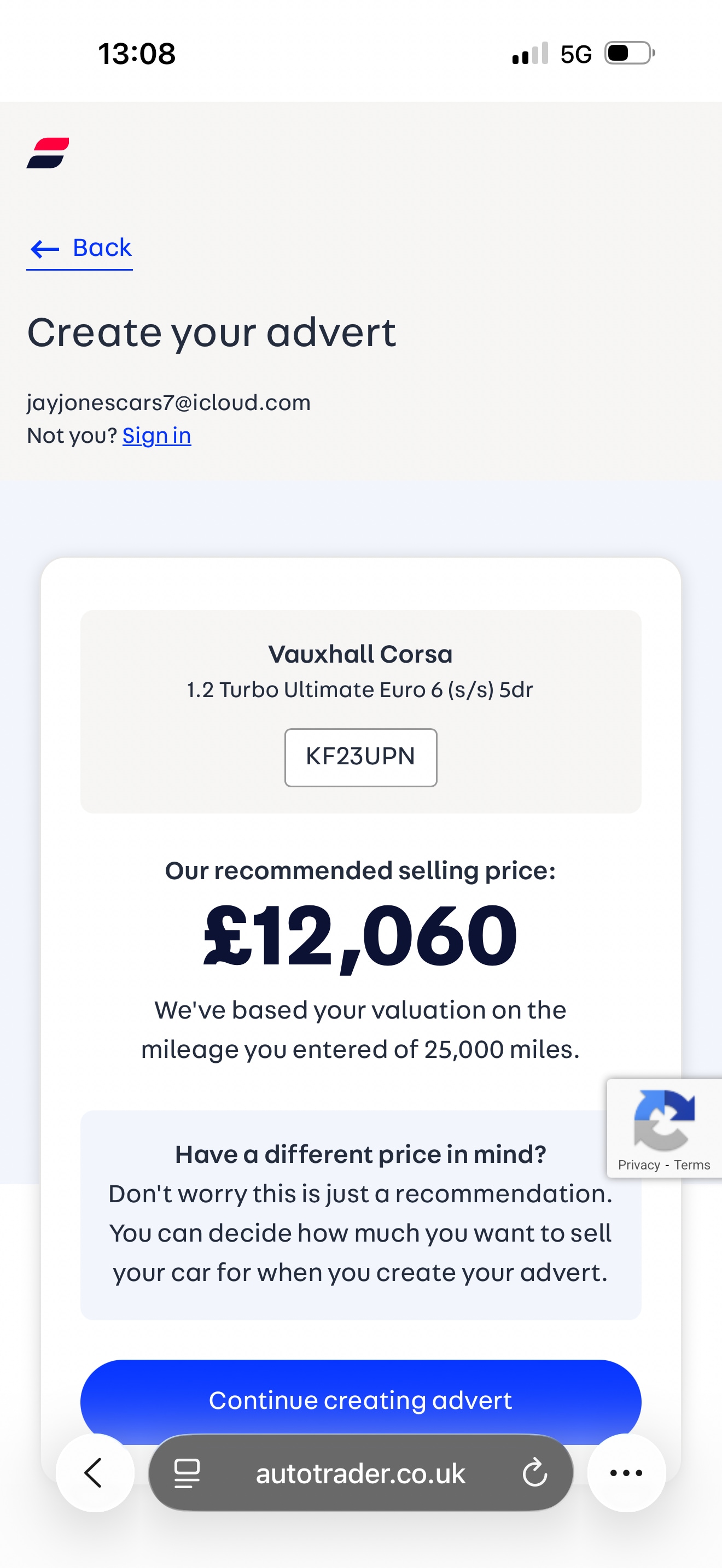Tap the 13:08 clock in status bar
The height and width of the screenshot is (1568, 722).
pyautogui.click(x=137, y=54)
